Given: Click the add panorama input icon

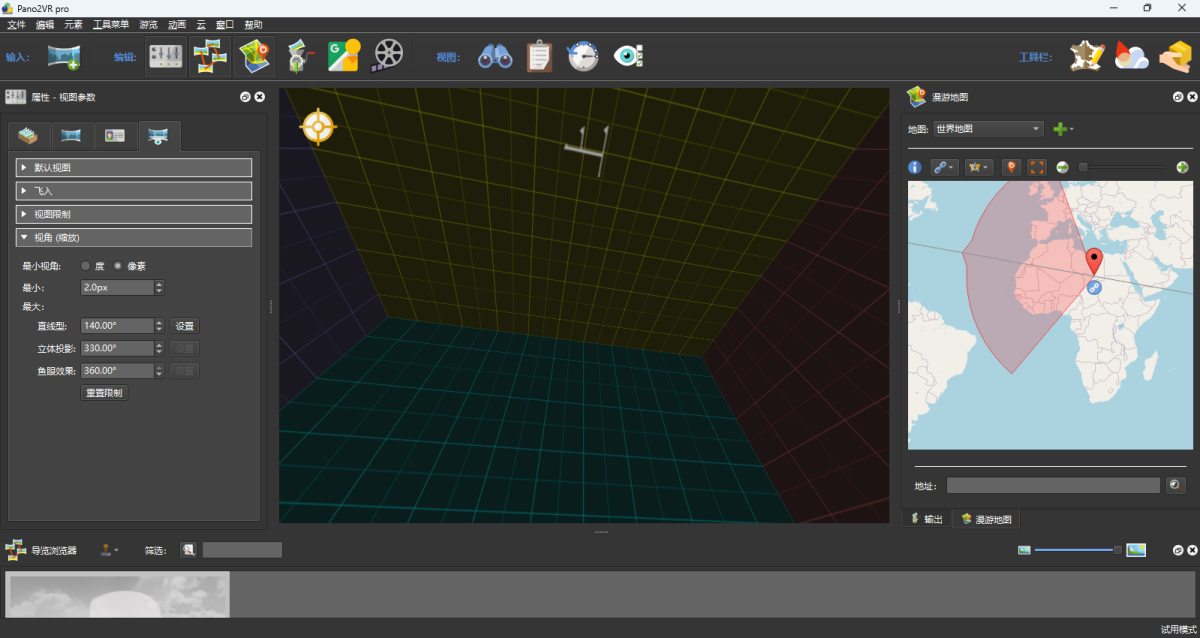Looking at the screenshot, I should tap(64, 56).
